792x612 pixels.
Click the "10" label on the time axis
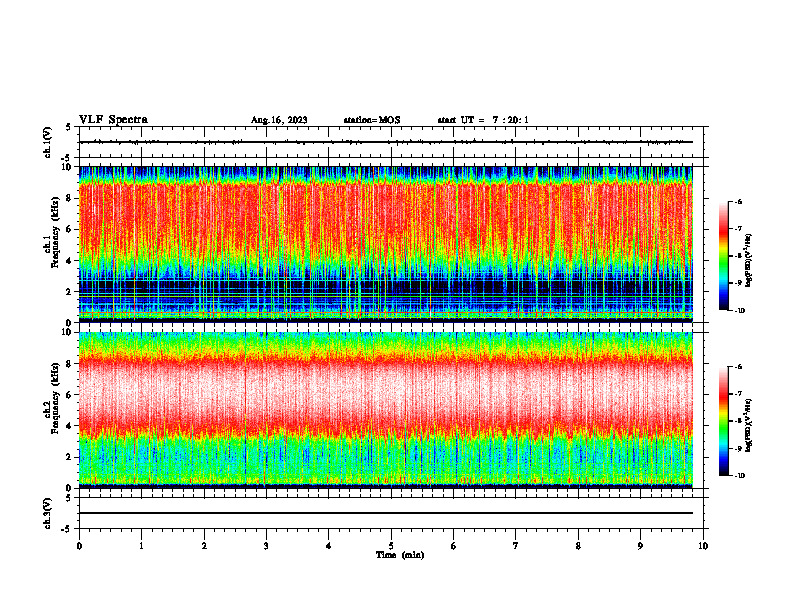703,546
